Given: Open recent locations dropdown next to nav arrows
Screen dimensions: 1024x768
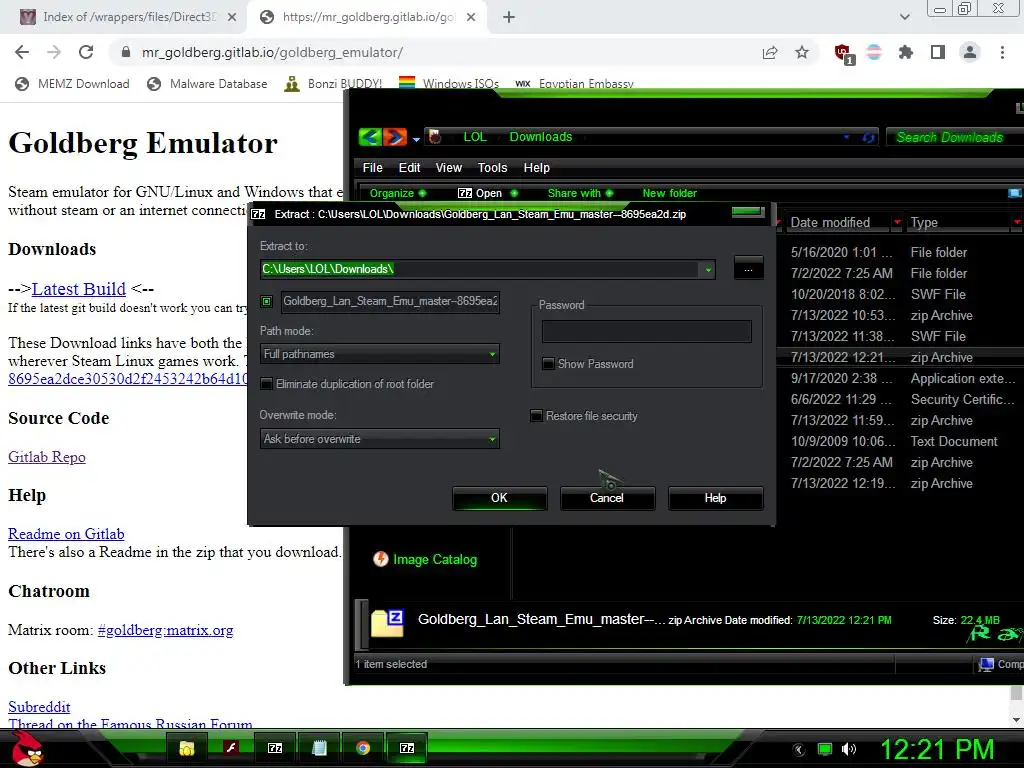Looking at the screenshot, I should 416,139.
